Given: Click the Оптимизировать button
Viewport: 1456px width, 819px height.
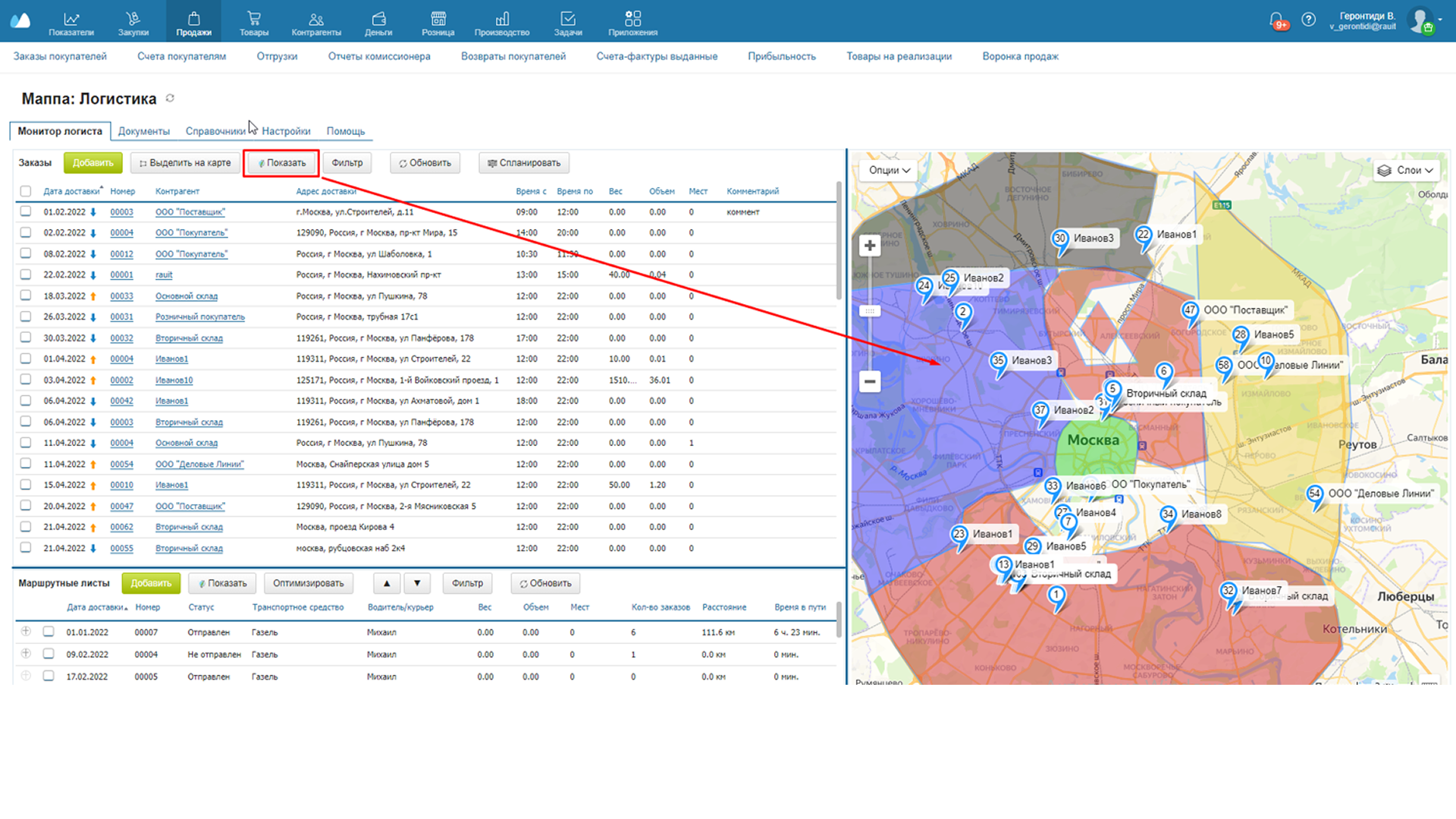Looking at the screenshot, I should tap(308, 583).
